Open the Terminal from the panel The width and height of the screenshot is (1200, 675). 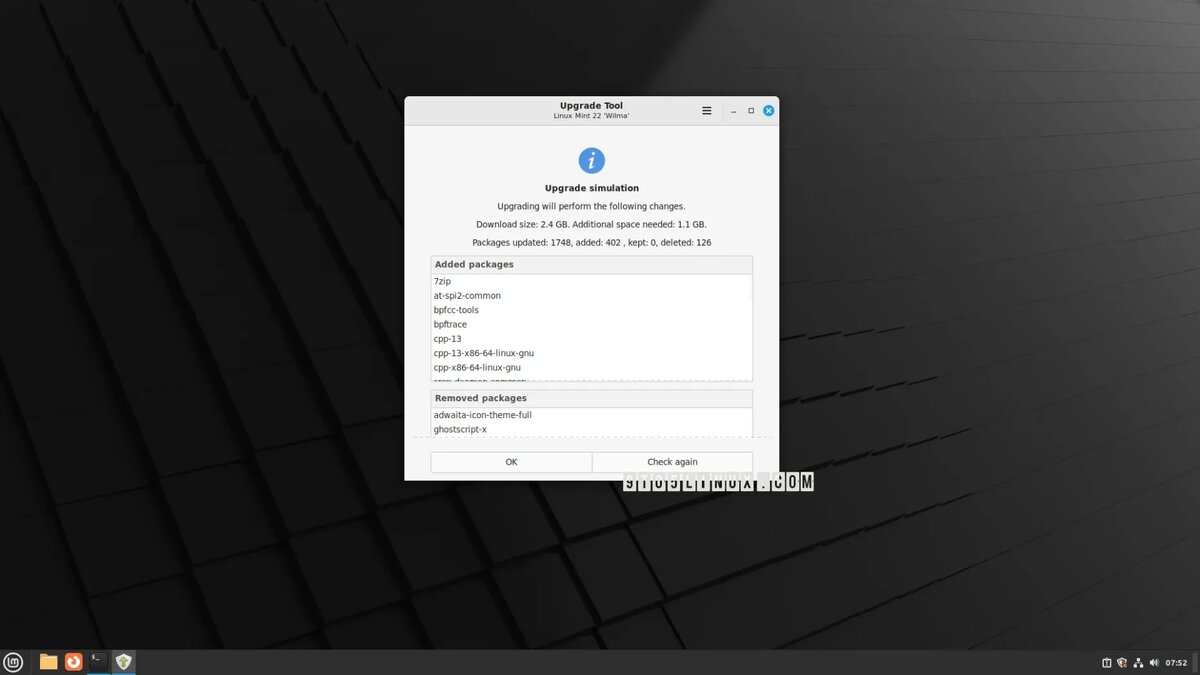point(98,662)
